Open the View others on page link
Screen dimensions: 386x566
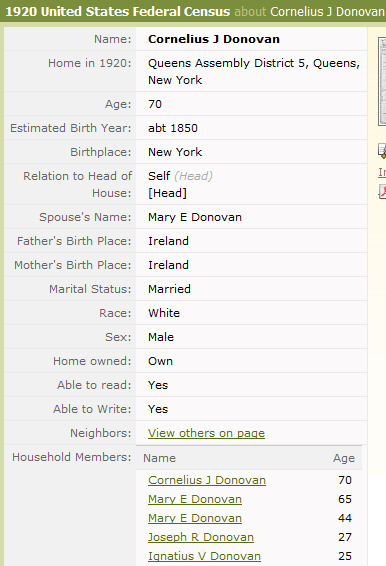(x=206, y=433)
